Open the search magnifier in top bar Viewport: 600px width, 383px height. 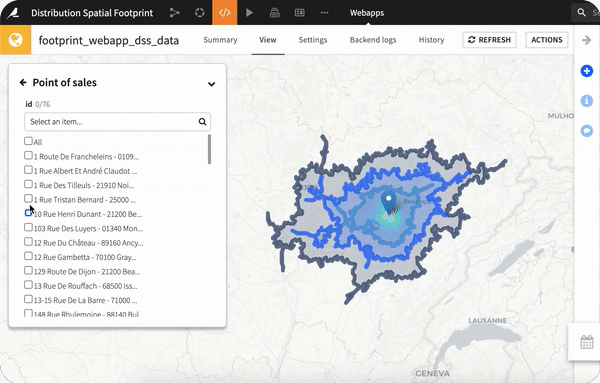click(581, 13)
